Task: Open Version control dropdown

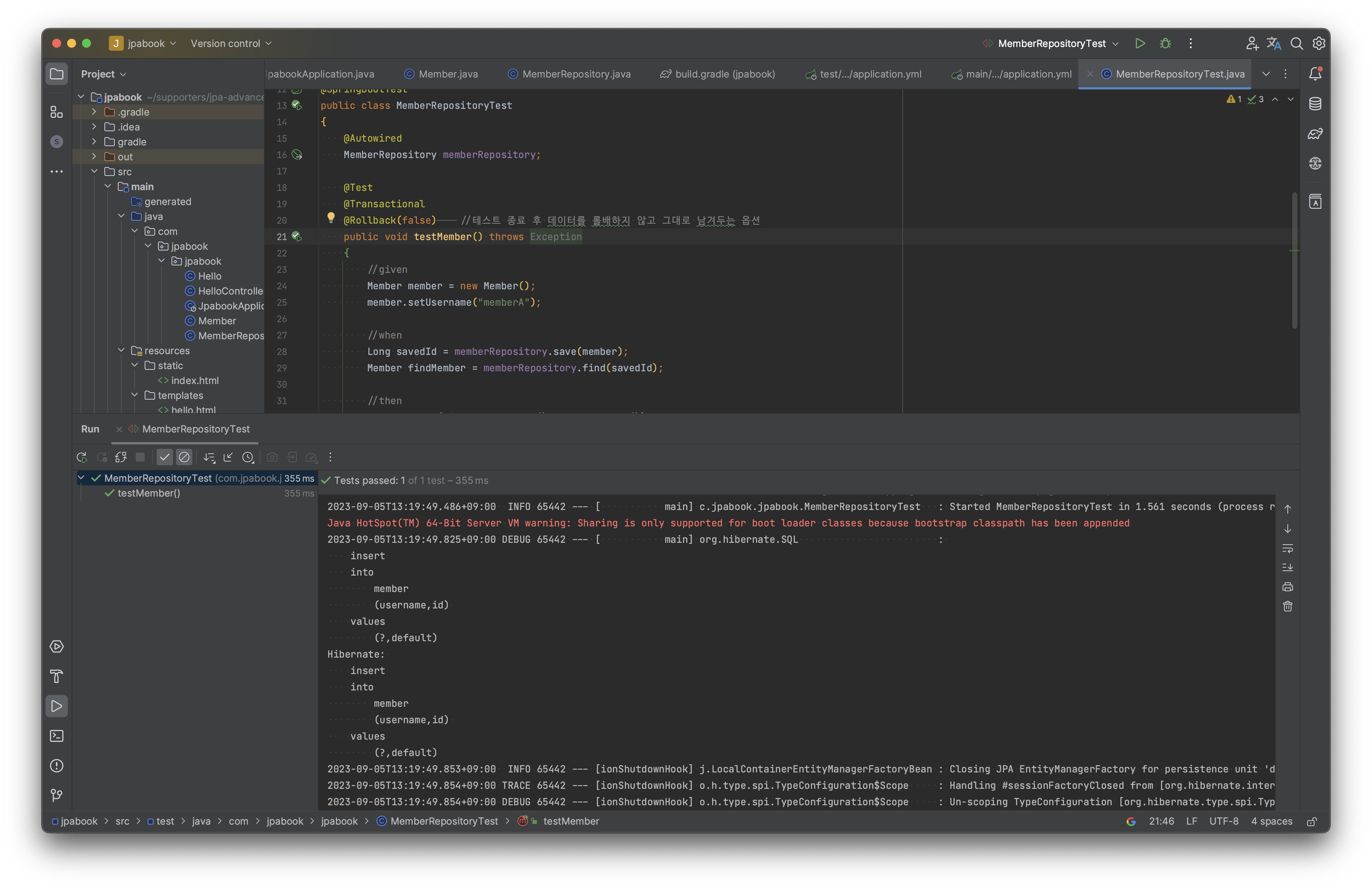Action: [x=230, y=43]
